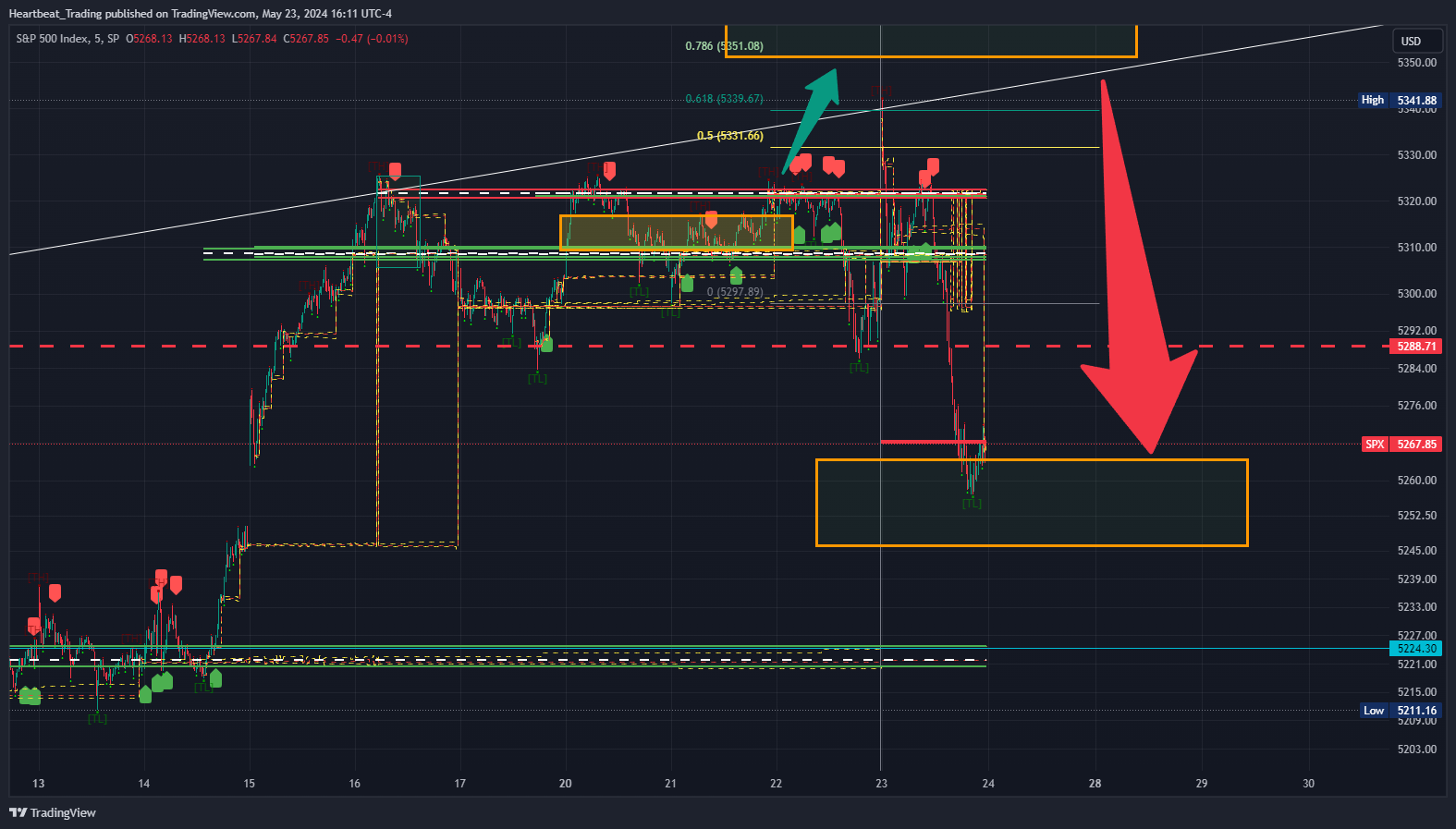
Task: Open the USD currency selector
Action: pos(1417,41)
